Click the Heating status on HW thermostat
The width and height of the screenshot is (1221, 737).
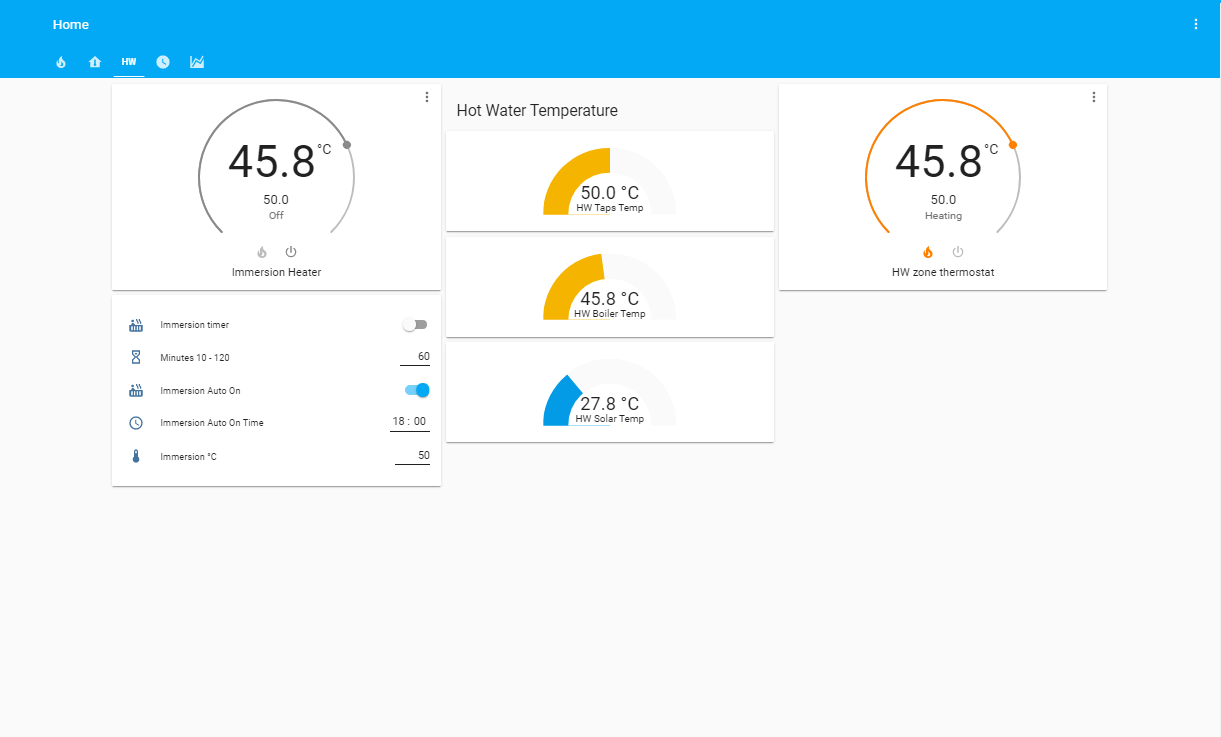click(x=943, y=215)
